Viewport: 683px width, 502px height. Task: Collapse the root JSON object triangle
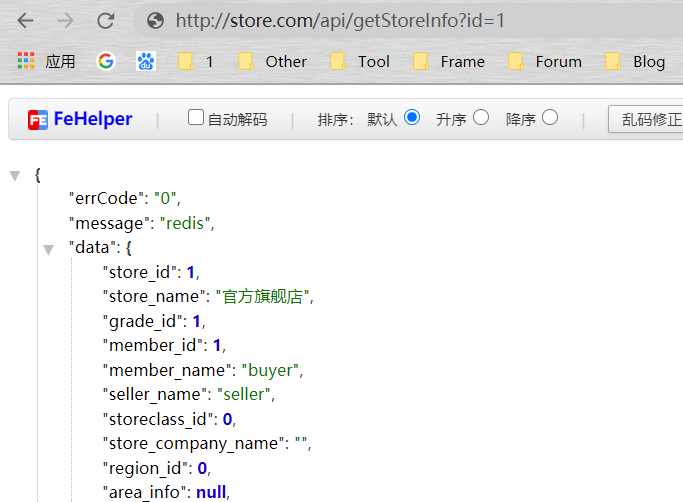(15, 176)
